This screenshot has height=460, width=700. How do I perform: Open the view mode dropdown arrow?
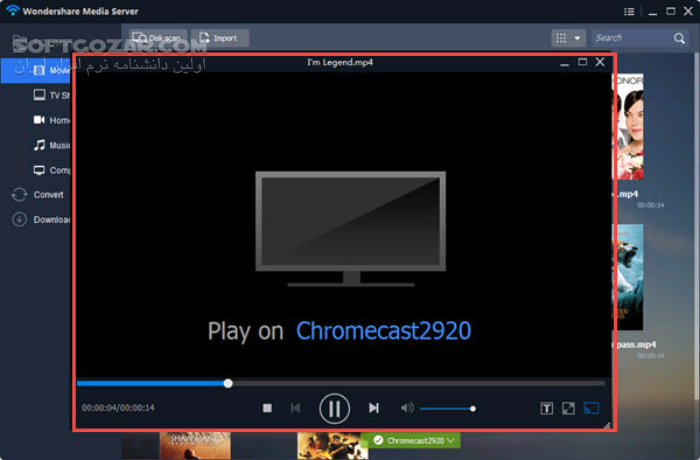pyautogui.click(x=577, y=38)
